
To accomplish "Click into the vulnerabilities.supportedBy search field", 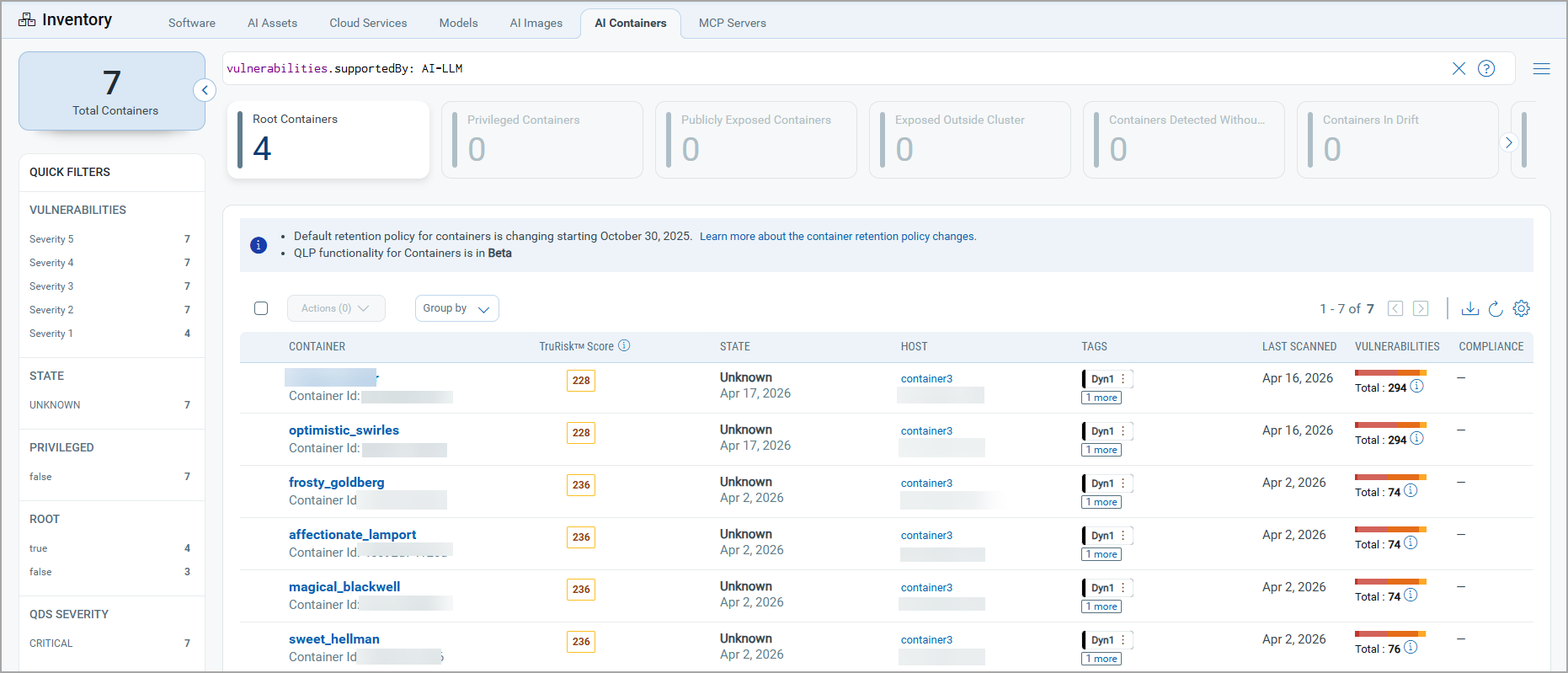I will click(834, 68).
